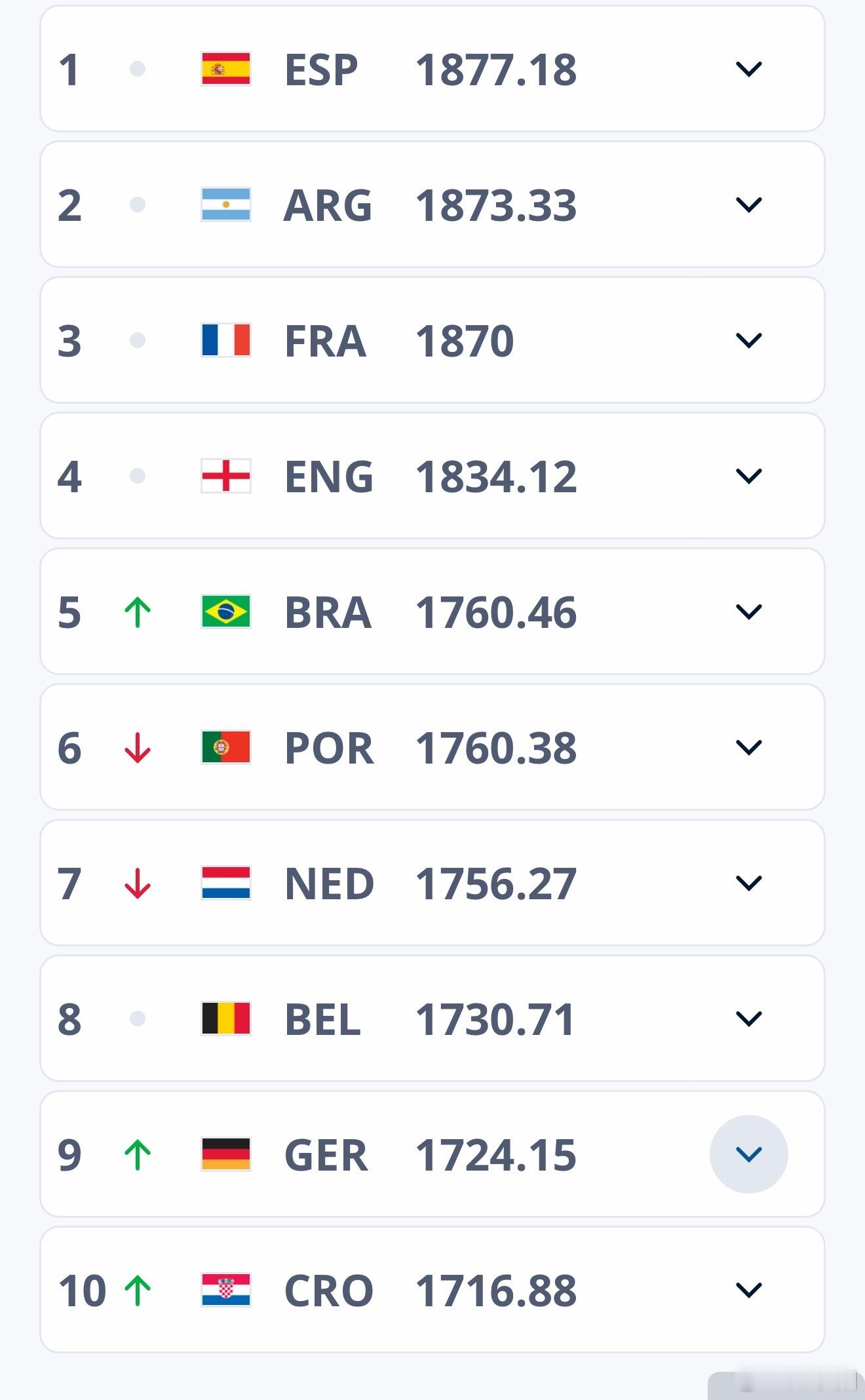Screen dimensions: 865x1400
Task: Click the Argentina flag icon
Action: click(x=226, y=204)
